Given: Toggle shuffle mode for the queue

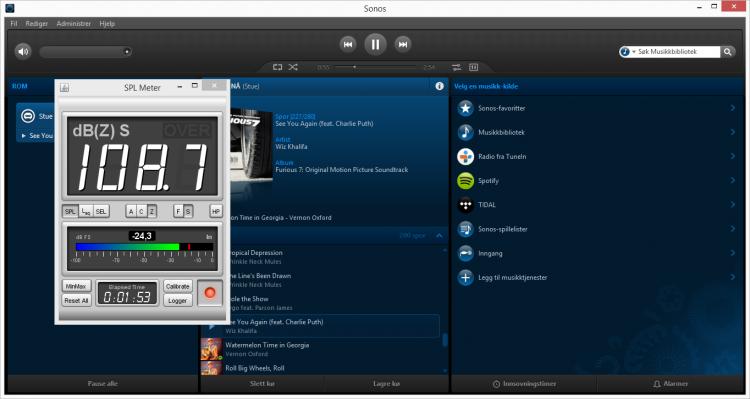Looking at the screenshot, I should (293, 67).
